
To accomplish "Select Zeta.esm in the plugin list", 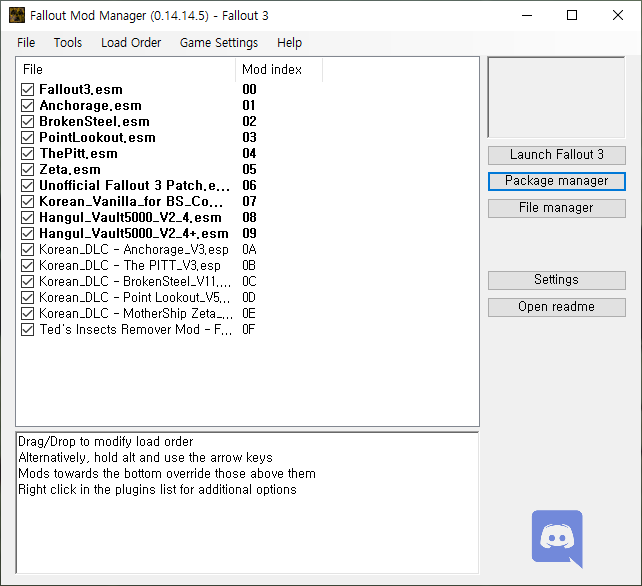I will (x=70, y=169).
